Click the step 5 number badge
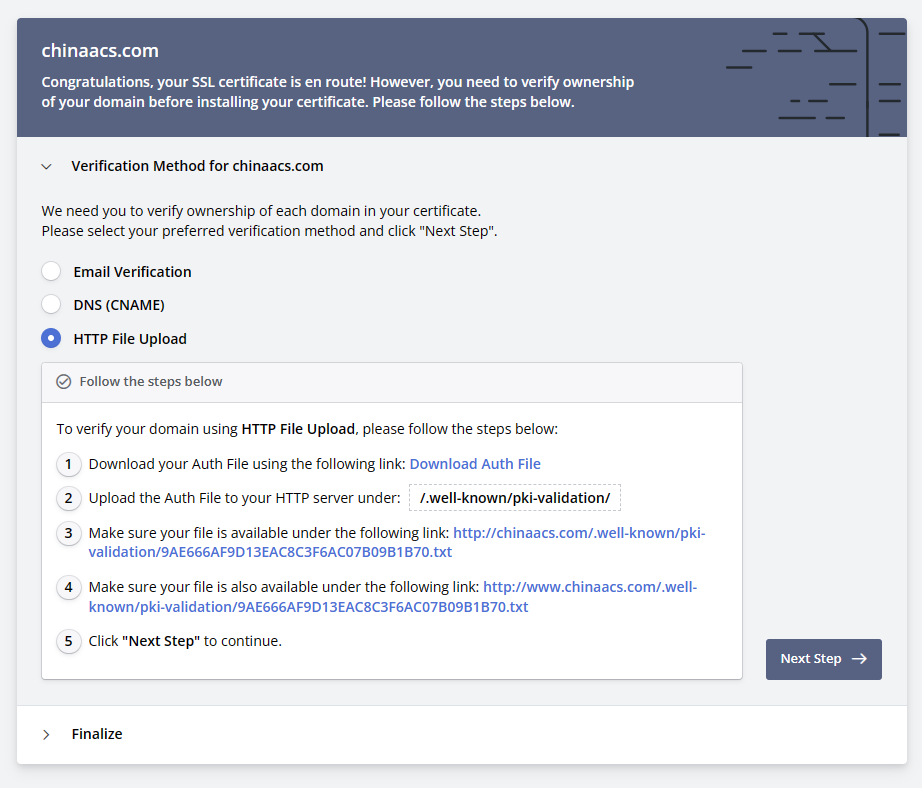The image size is (922, 788). 69,642
